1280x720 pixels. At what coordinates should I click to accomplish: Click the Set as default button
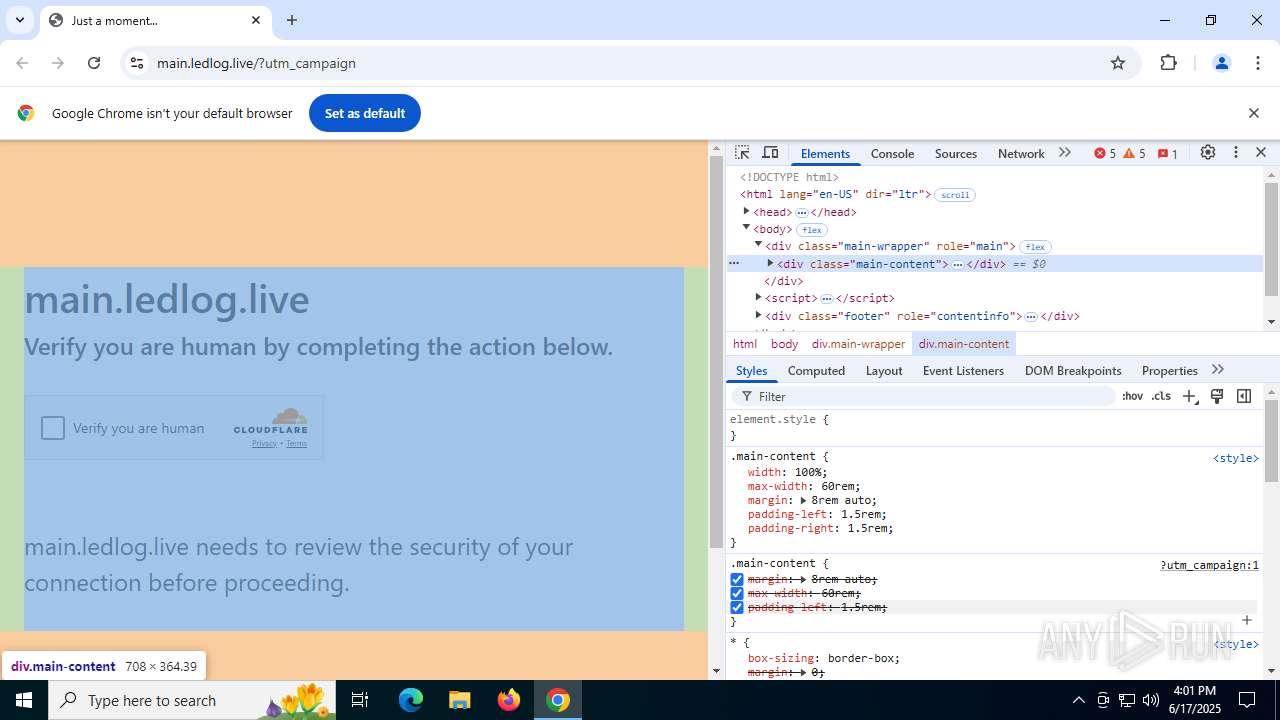[x=365, y=113]
